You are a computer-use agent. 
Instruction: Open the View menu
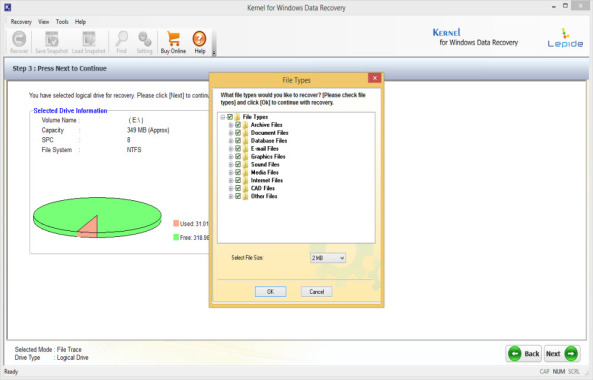(43, 22)
